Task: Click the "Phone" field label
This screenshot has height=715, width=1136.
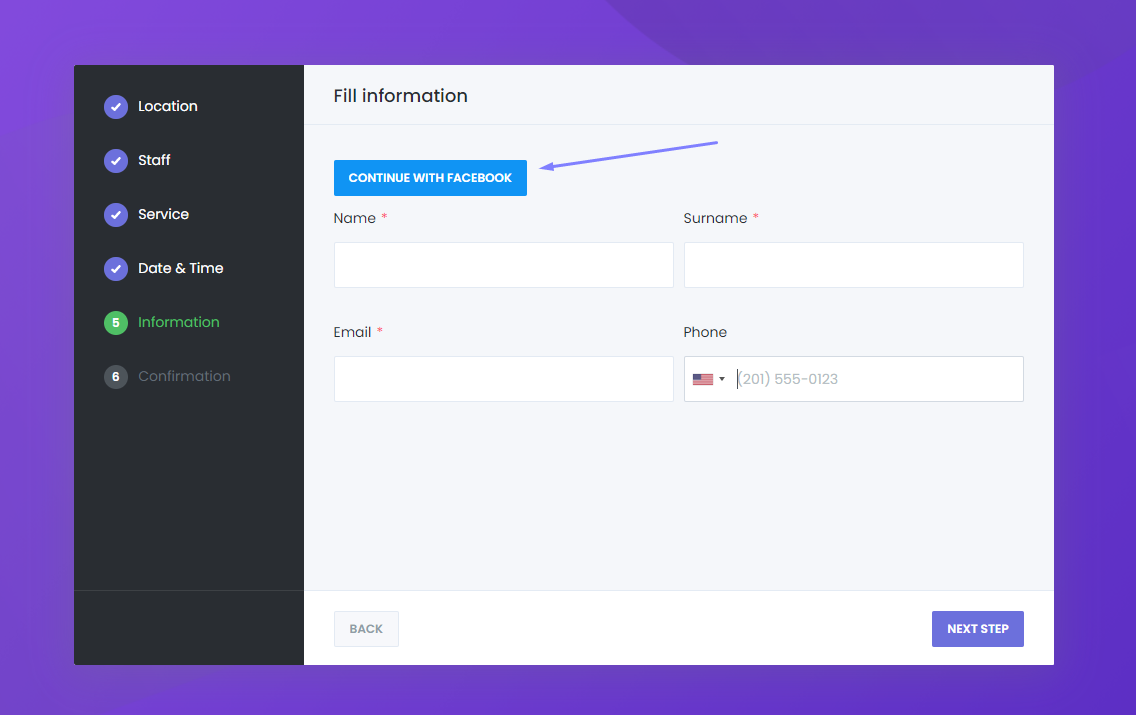Action: pos(705,332)
